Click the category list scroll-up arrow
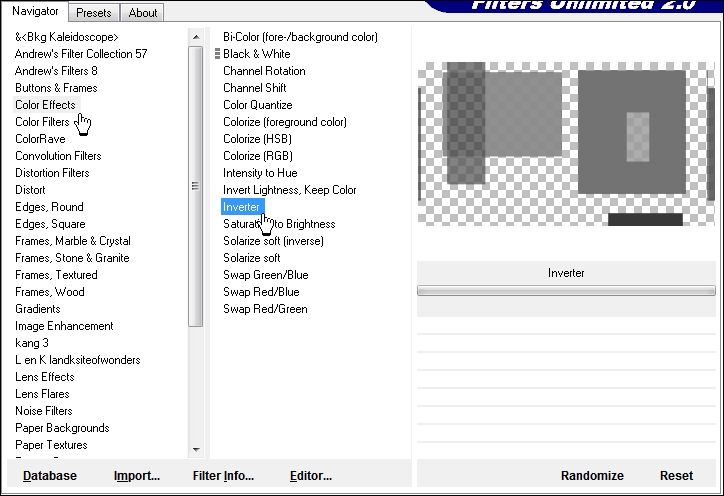Screen dimensions: 724x496 (196, 37)
